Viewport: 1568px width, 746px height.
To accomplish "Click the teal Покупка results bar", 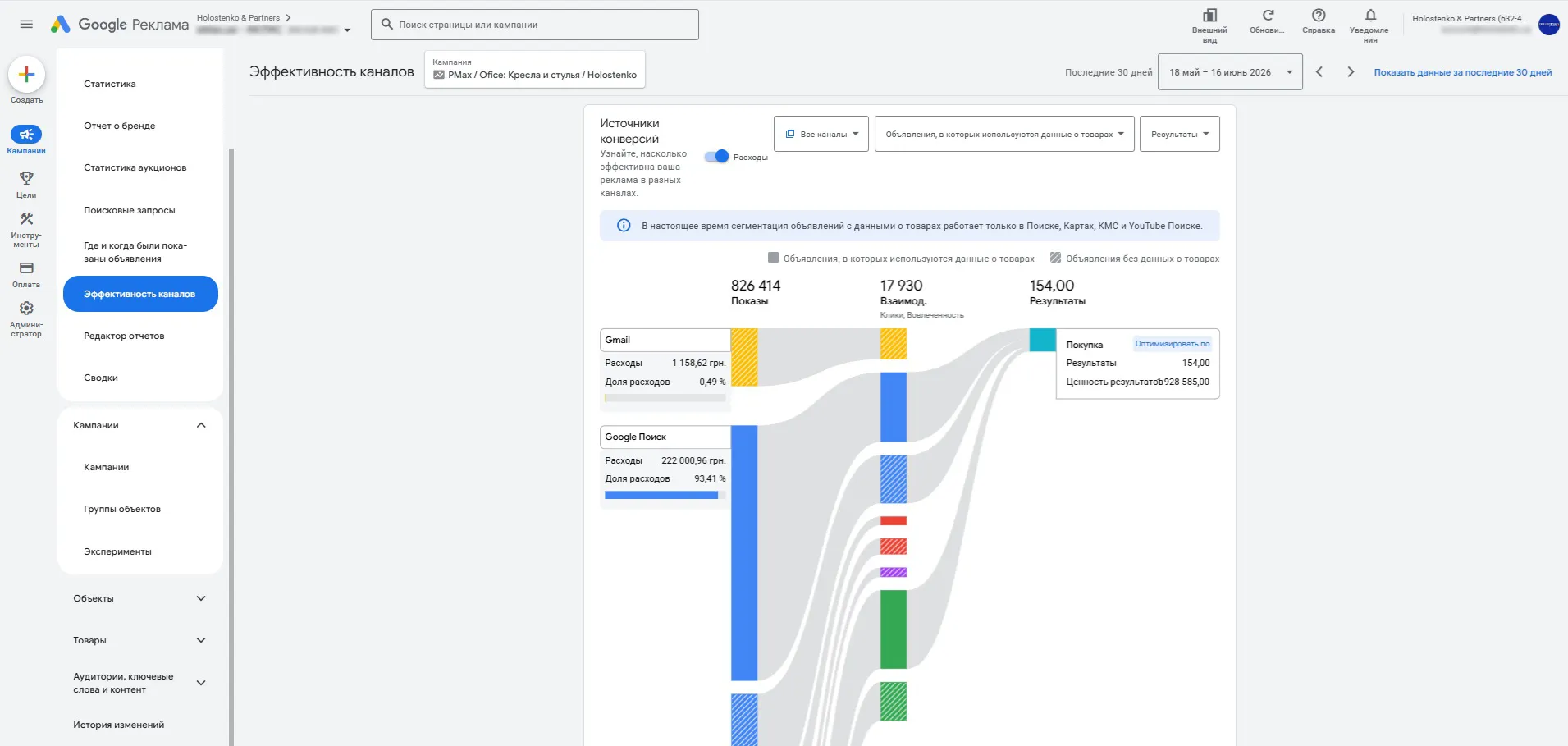I will (1043, 340).
